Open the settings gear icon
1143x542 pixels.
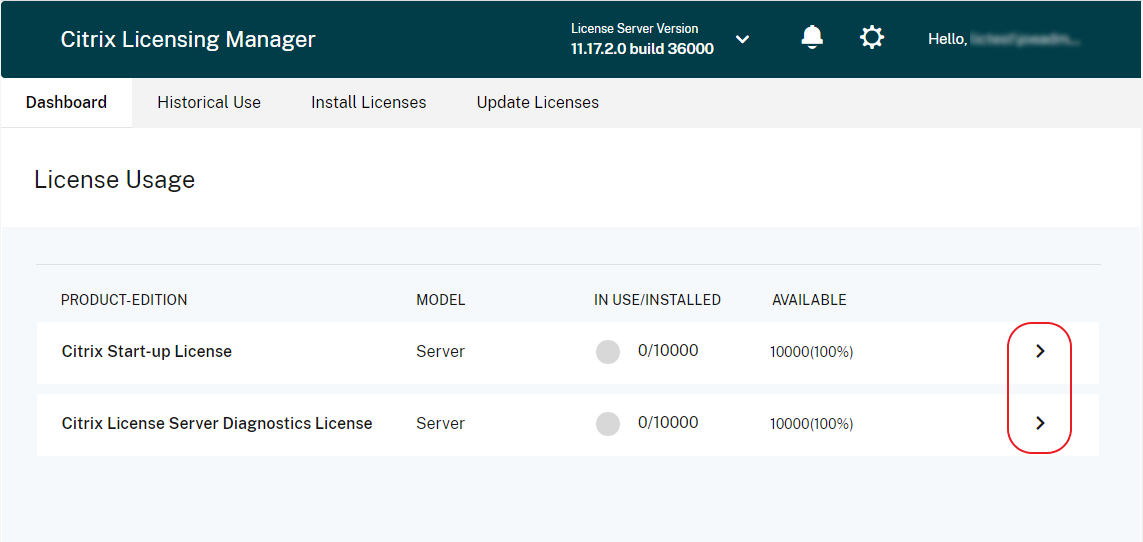coord(872,38)
